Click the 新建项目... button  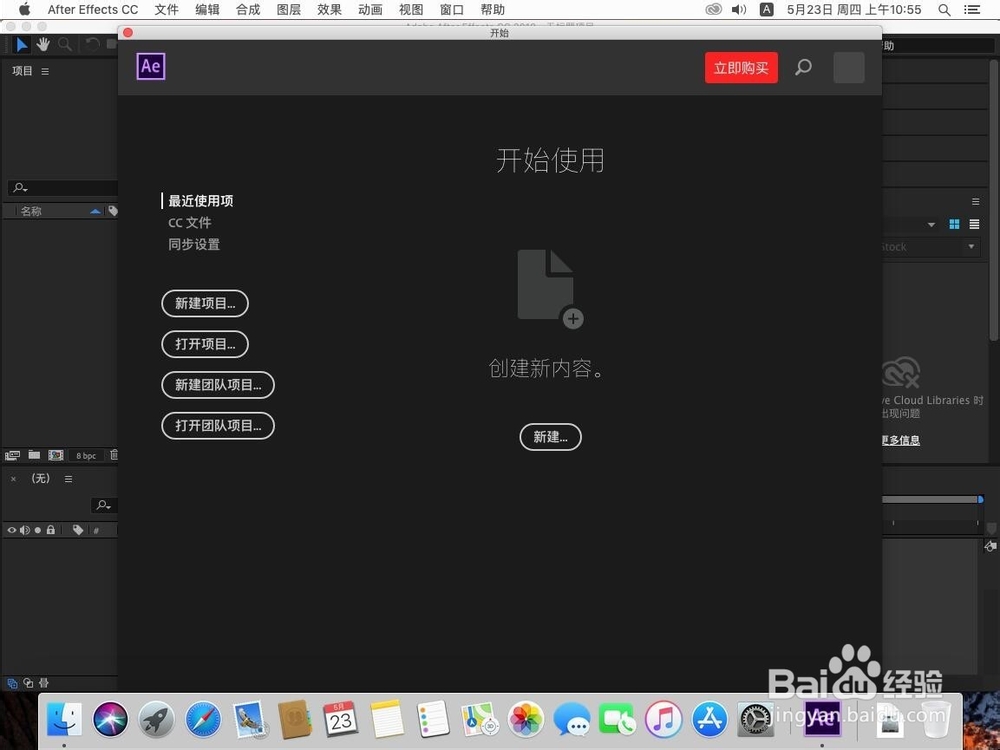click(205, 304)
